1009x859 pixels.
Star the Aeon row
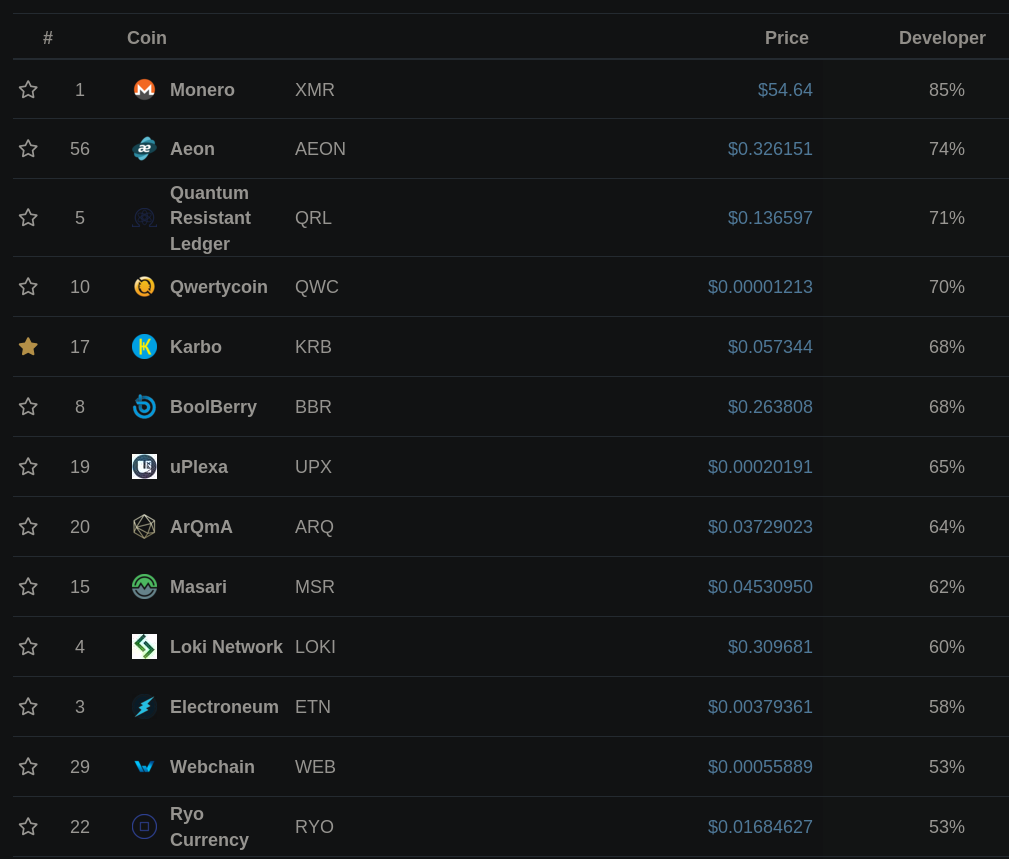click(28, 149)
